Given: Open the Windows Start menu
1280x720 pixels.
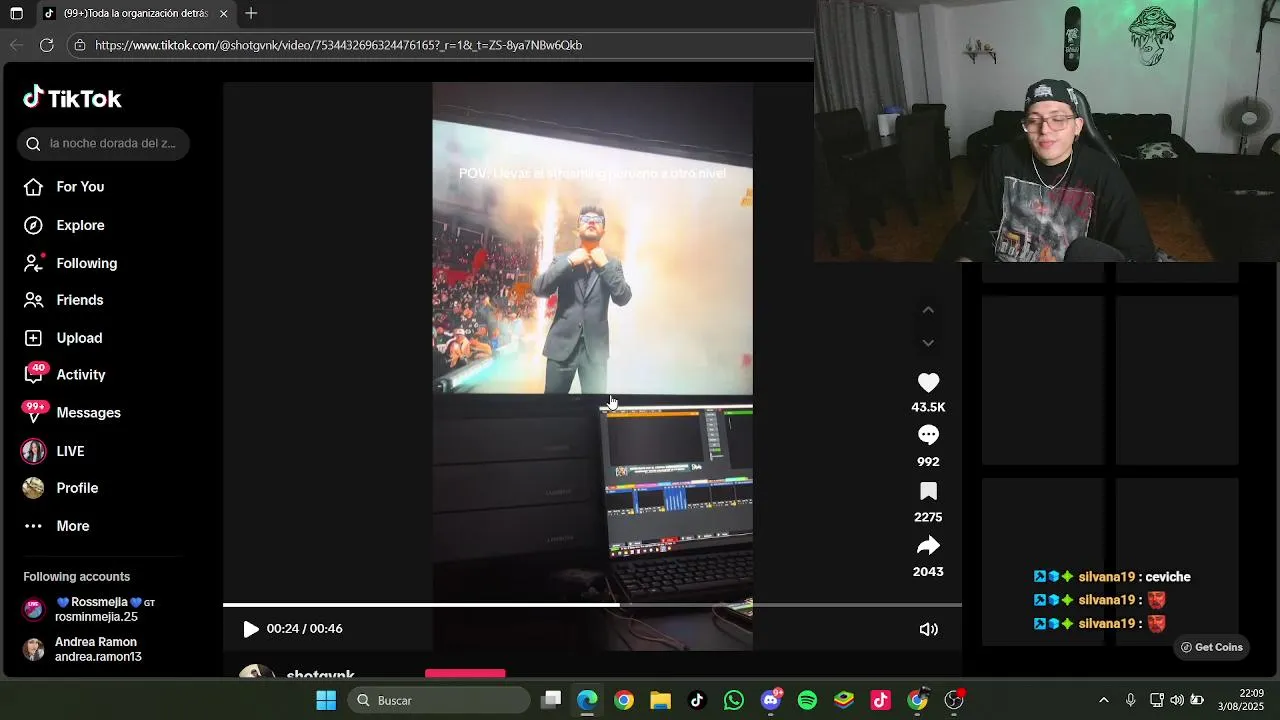Looking at the screenshot, I should pos(326,700).
